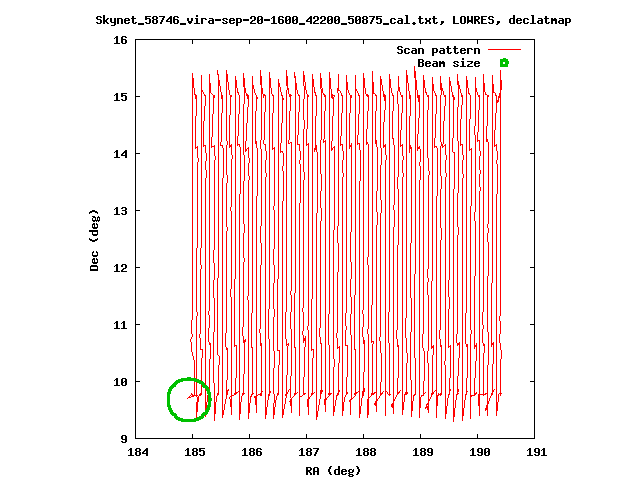The image size is (640, 480).
Task: Click the y-axis tick label 9
Action: point(124,439)
